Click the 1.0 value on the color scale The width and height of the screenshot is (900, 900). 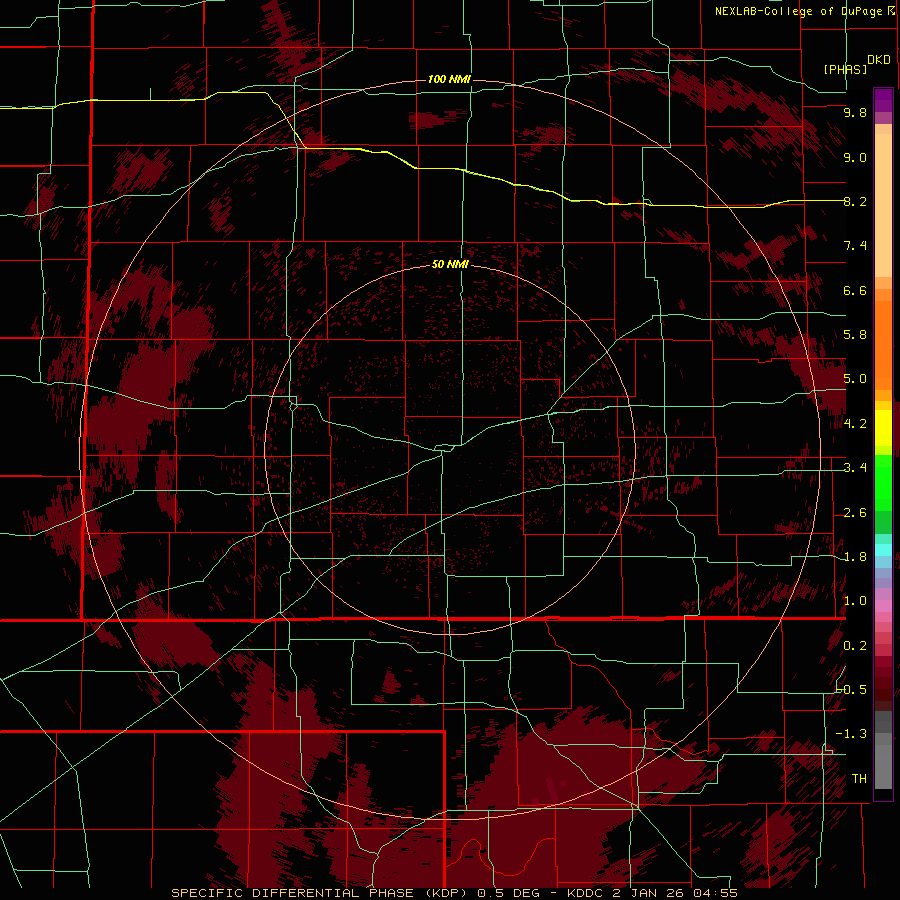point(855,601)
